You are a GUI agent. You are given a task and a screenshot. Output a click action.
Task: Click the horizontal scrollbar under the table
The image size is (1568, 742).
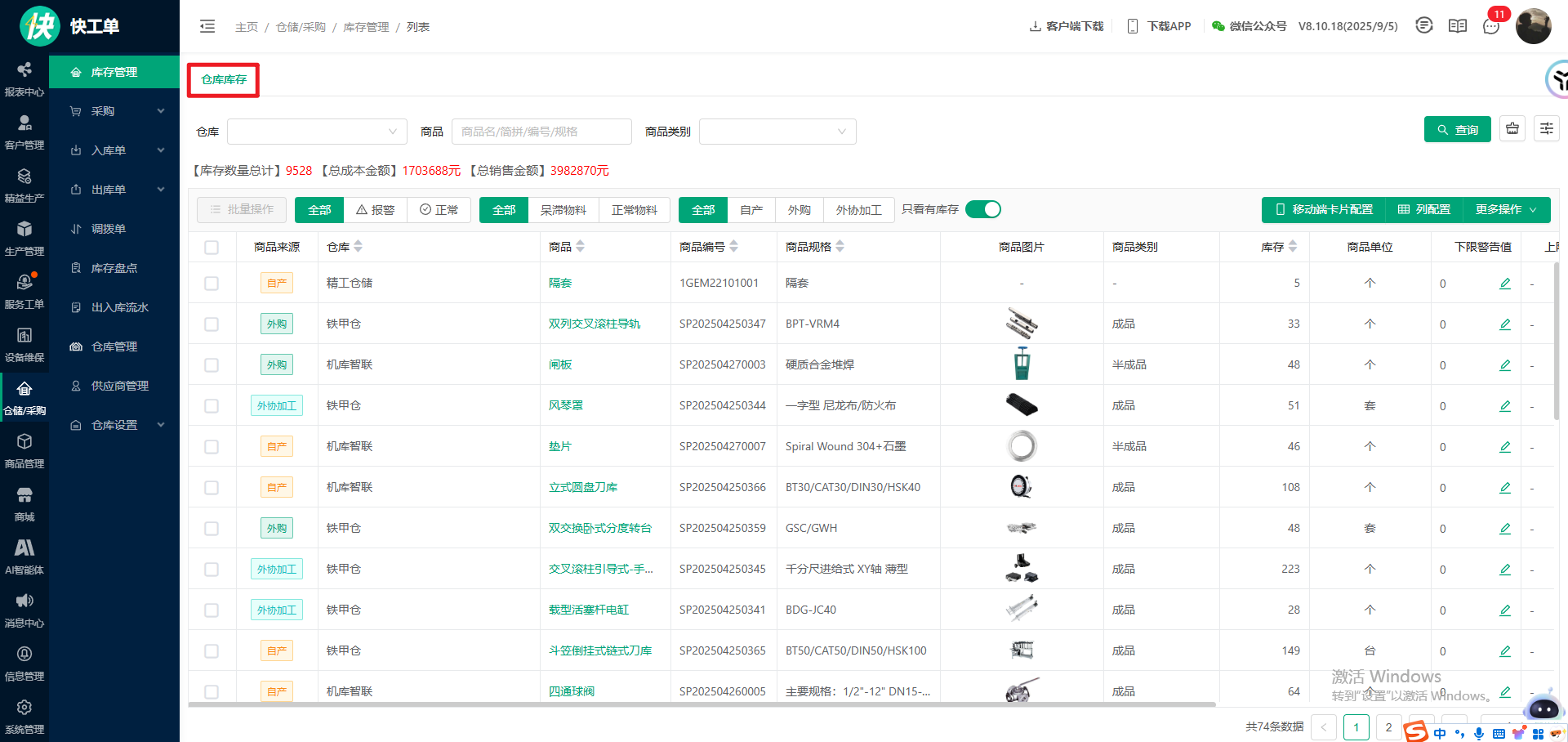pos(702,704)
